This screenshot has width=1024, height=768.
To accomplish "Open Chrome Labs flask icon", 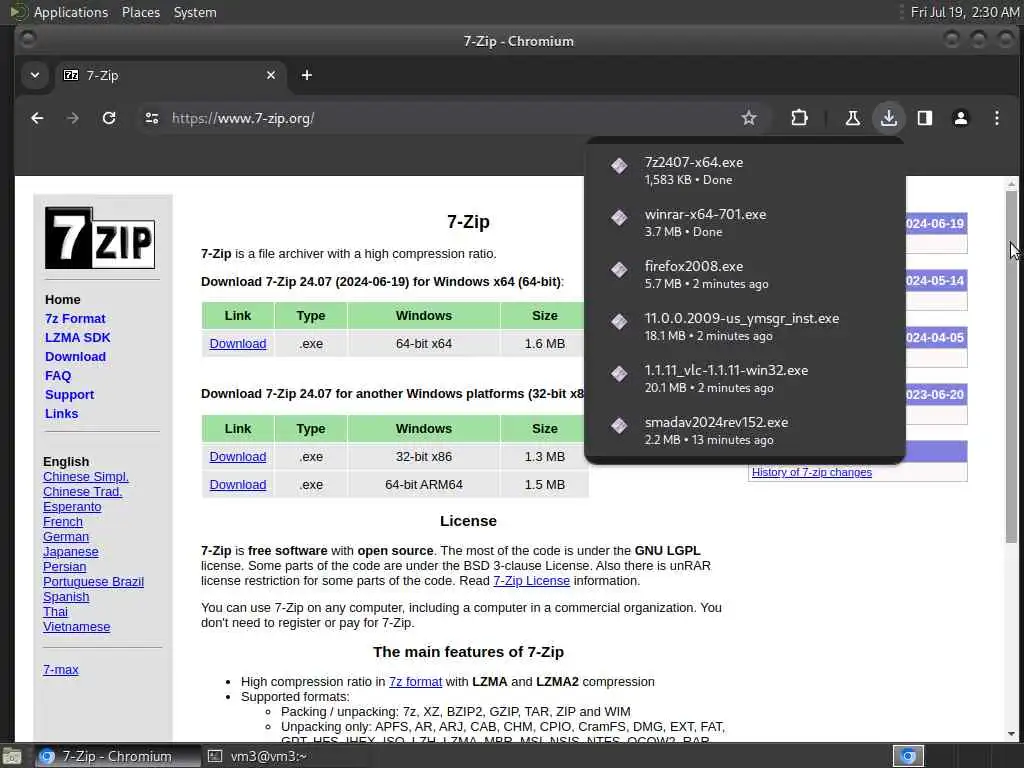I will point(852,118).
